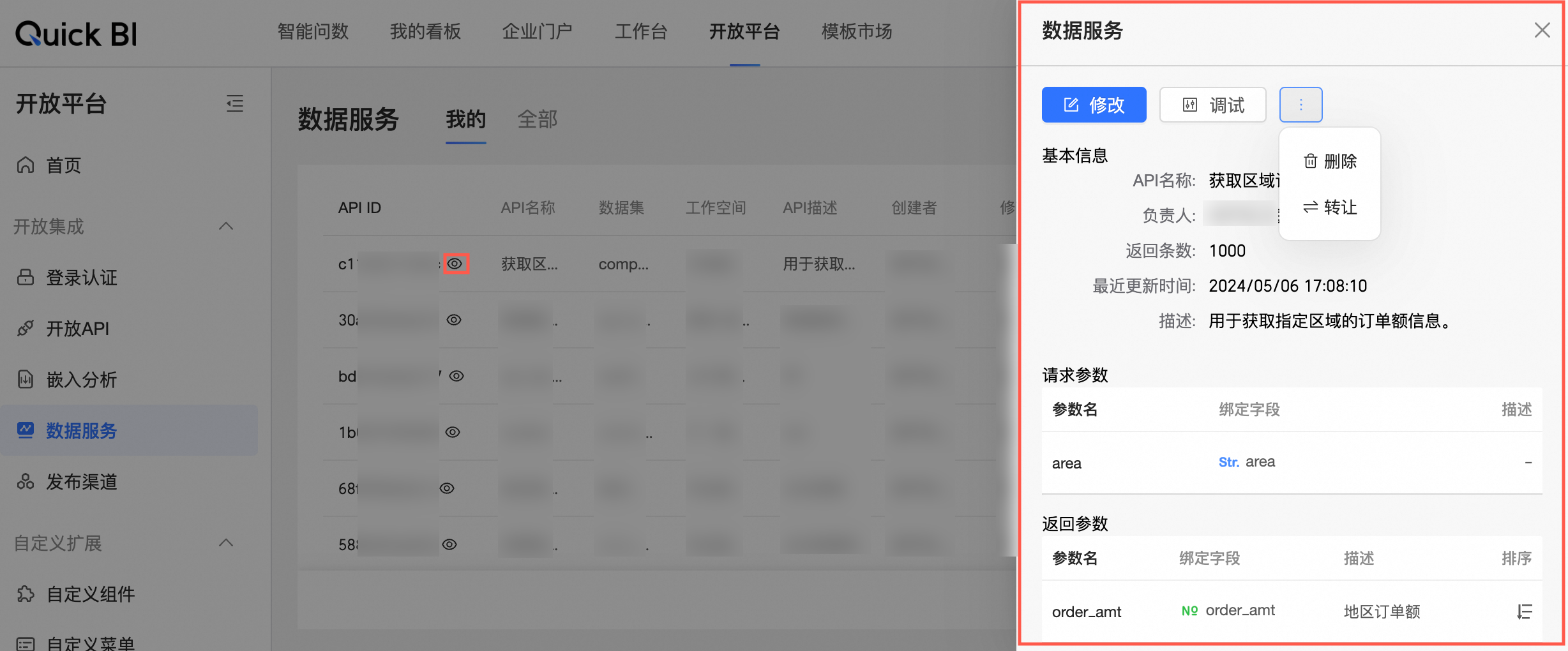View details eye icon for row 30

[x=454, y=320]
